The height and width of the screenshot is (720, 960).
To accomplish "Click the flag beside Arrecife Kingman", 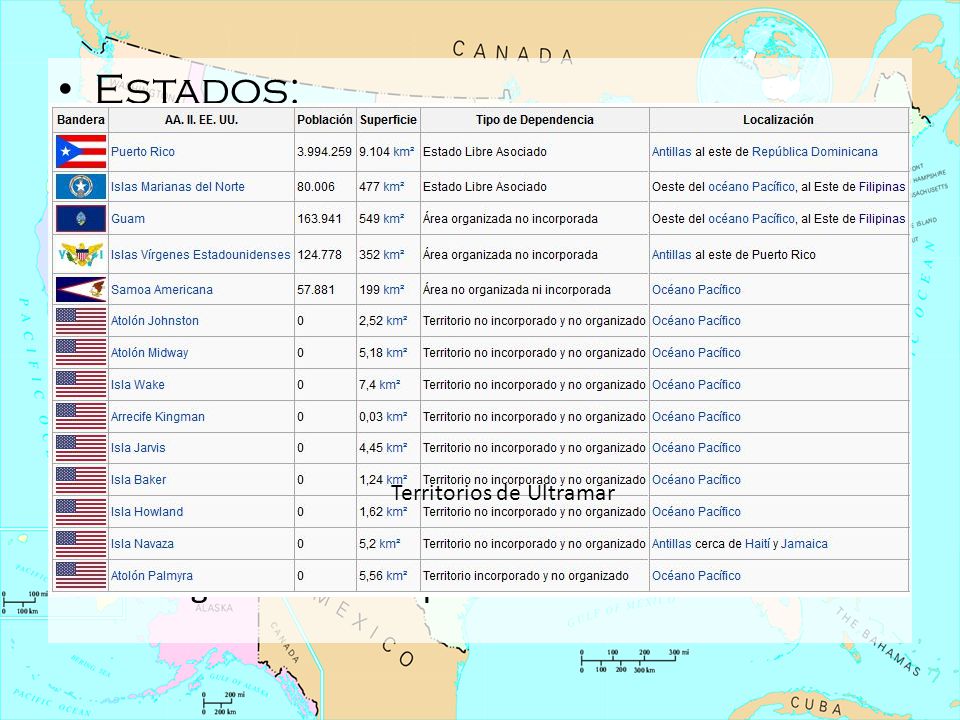I will [81, 416].
